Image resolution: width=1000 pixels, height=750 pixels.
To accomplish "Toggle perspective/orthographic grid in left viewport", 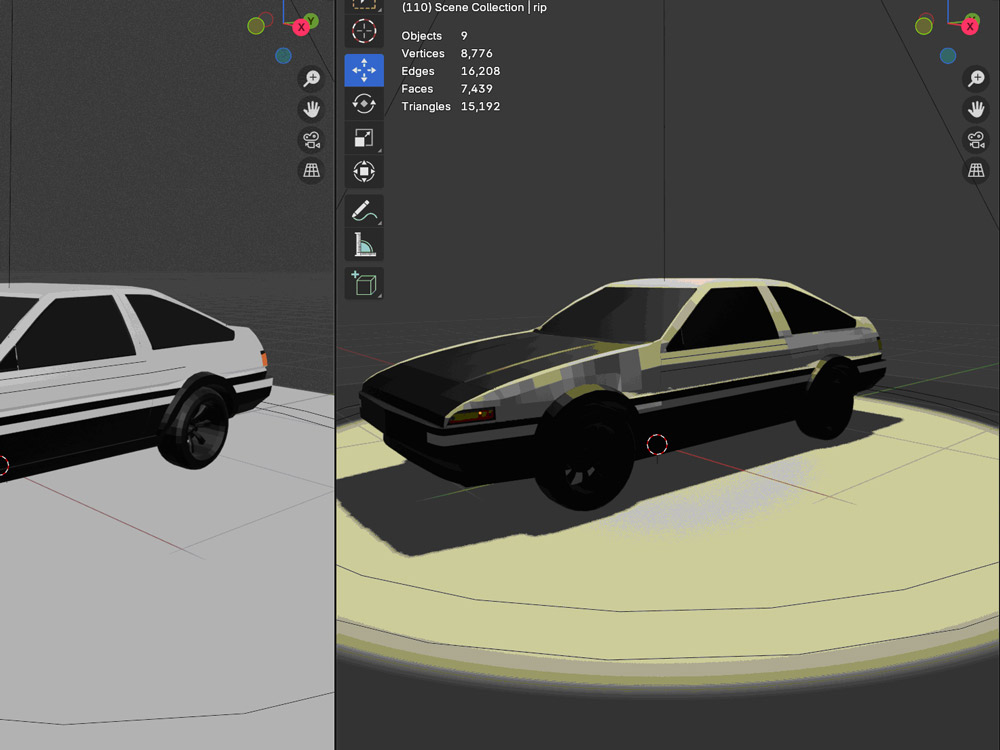I will click(312, 171).
